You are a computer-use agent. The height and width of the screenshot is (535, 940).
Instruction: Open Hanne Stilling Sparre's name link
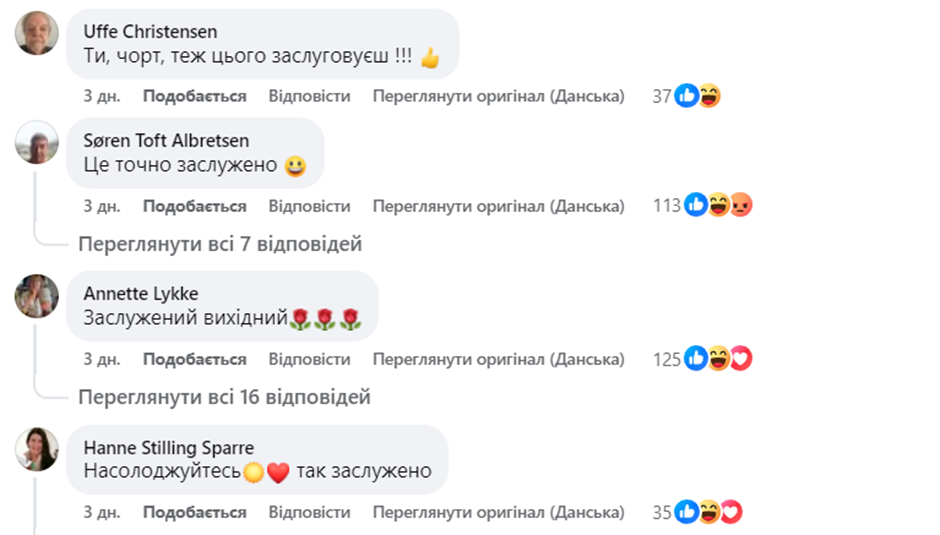tap(168, 447)
